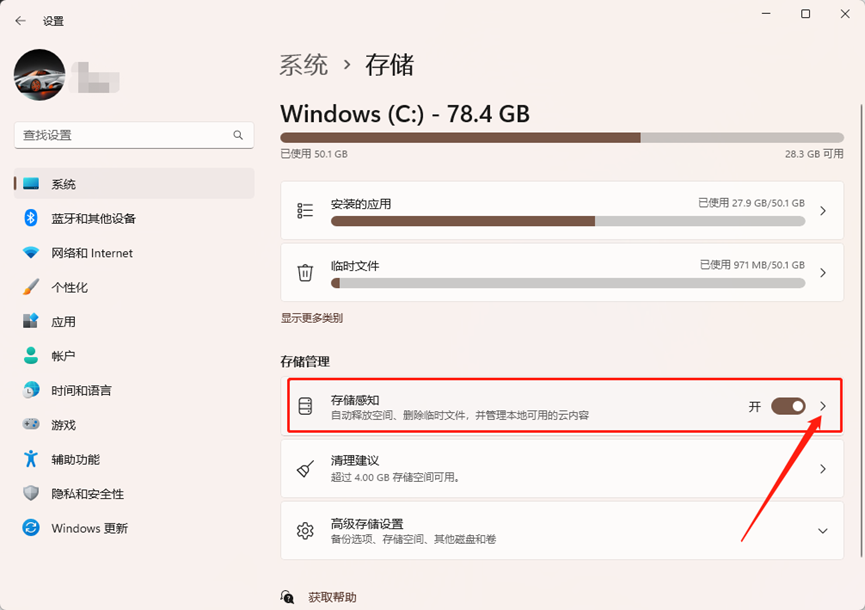Select the Apps item in the sidebar
The height and width of the screenshot is (610, 865).
pos(63,322)
